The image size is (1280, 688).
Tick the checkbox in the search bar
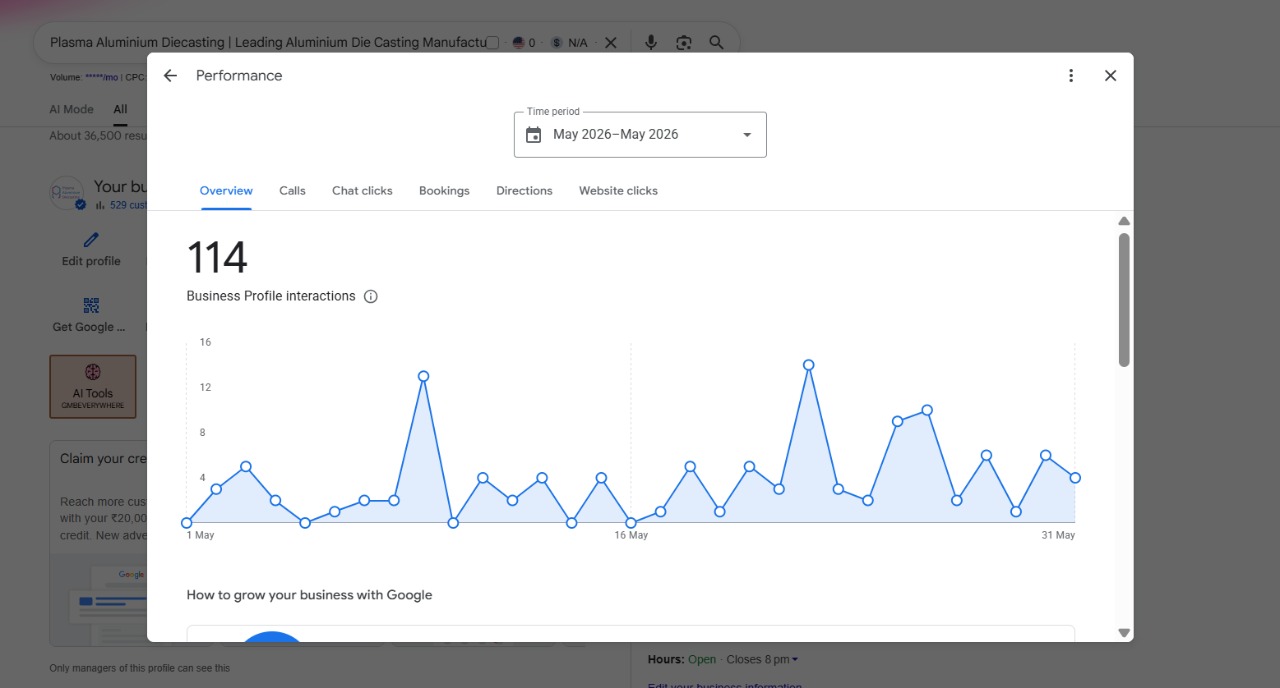tap(492, 43)
